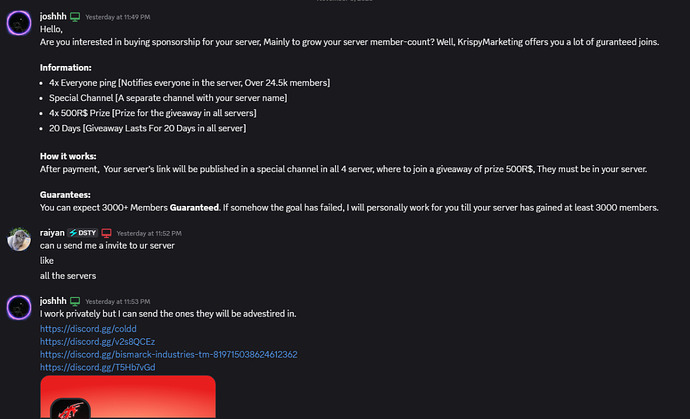Click the joshhh username above the "Hello," message
Screen dimensions: 690x419
click(x=52, y=17)
